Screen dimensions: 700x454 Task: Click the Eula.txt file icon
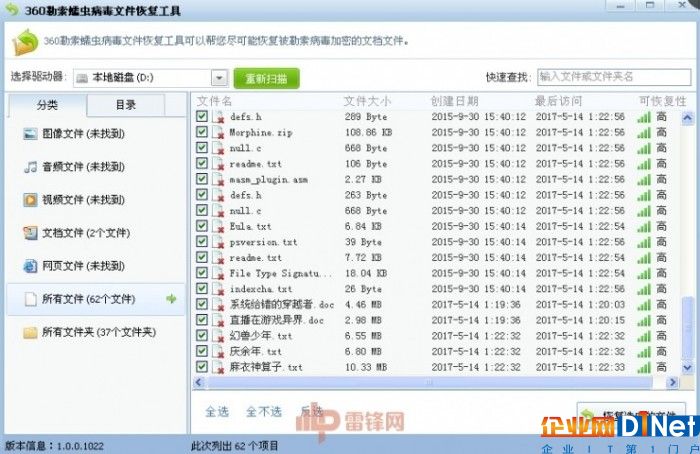tap(218, 226)
